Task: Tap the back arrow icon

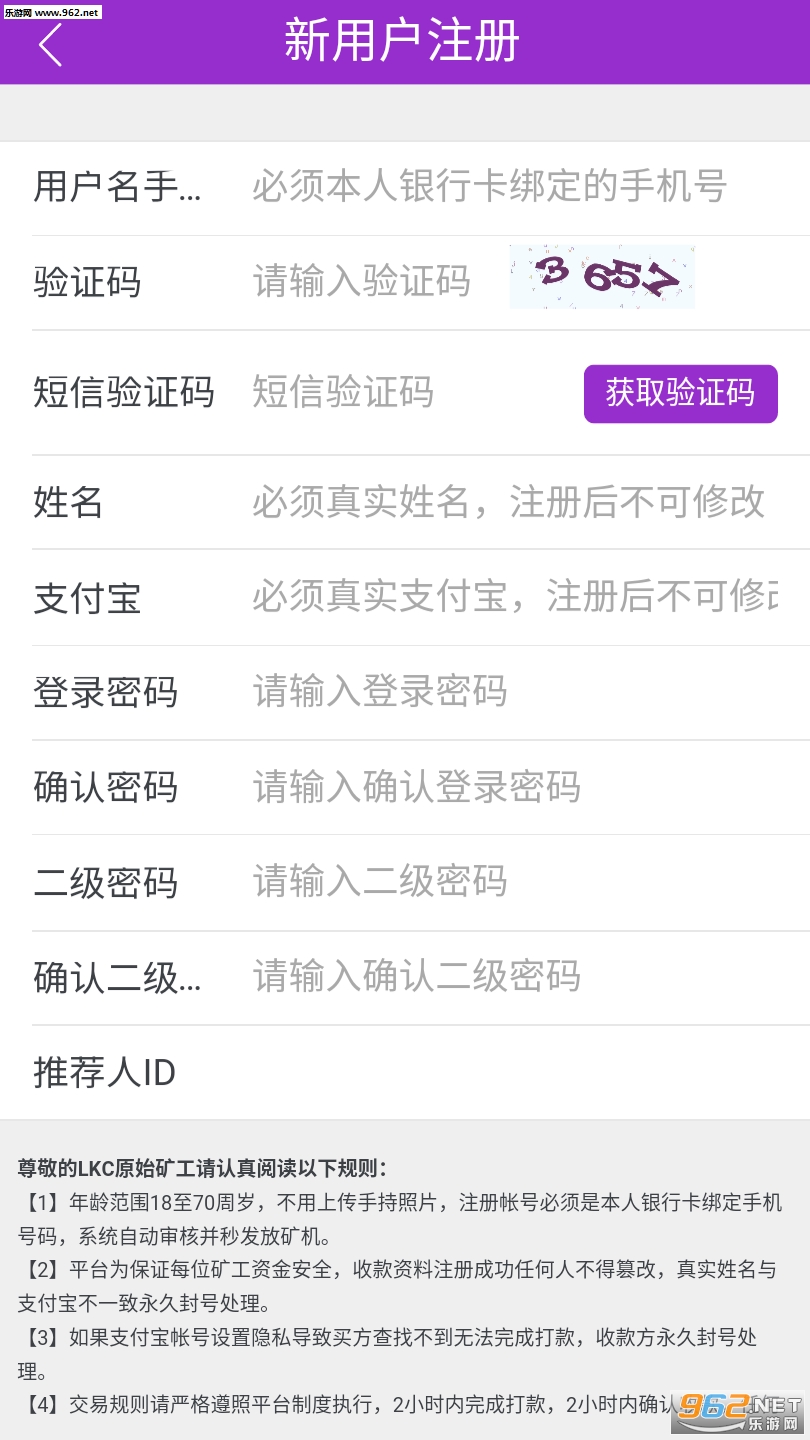Action: pyautogui.click(x=50, y=44)
